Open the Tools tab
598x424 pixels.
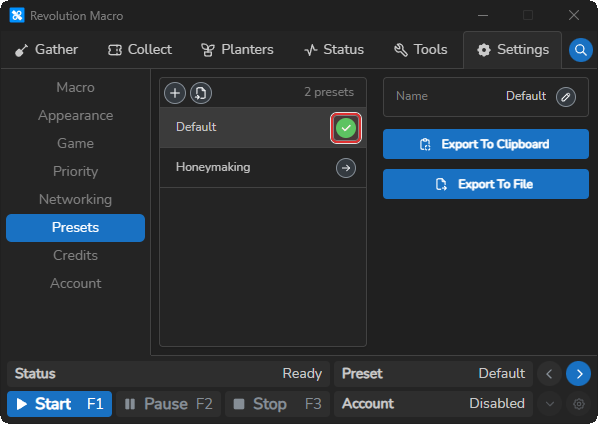[x=420, y=50]
